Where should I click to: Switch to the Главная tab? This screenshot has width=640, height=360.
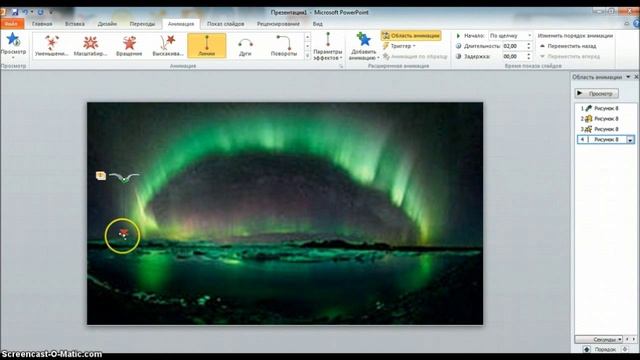pyautogui.click(x=42, y=24)
